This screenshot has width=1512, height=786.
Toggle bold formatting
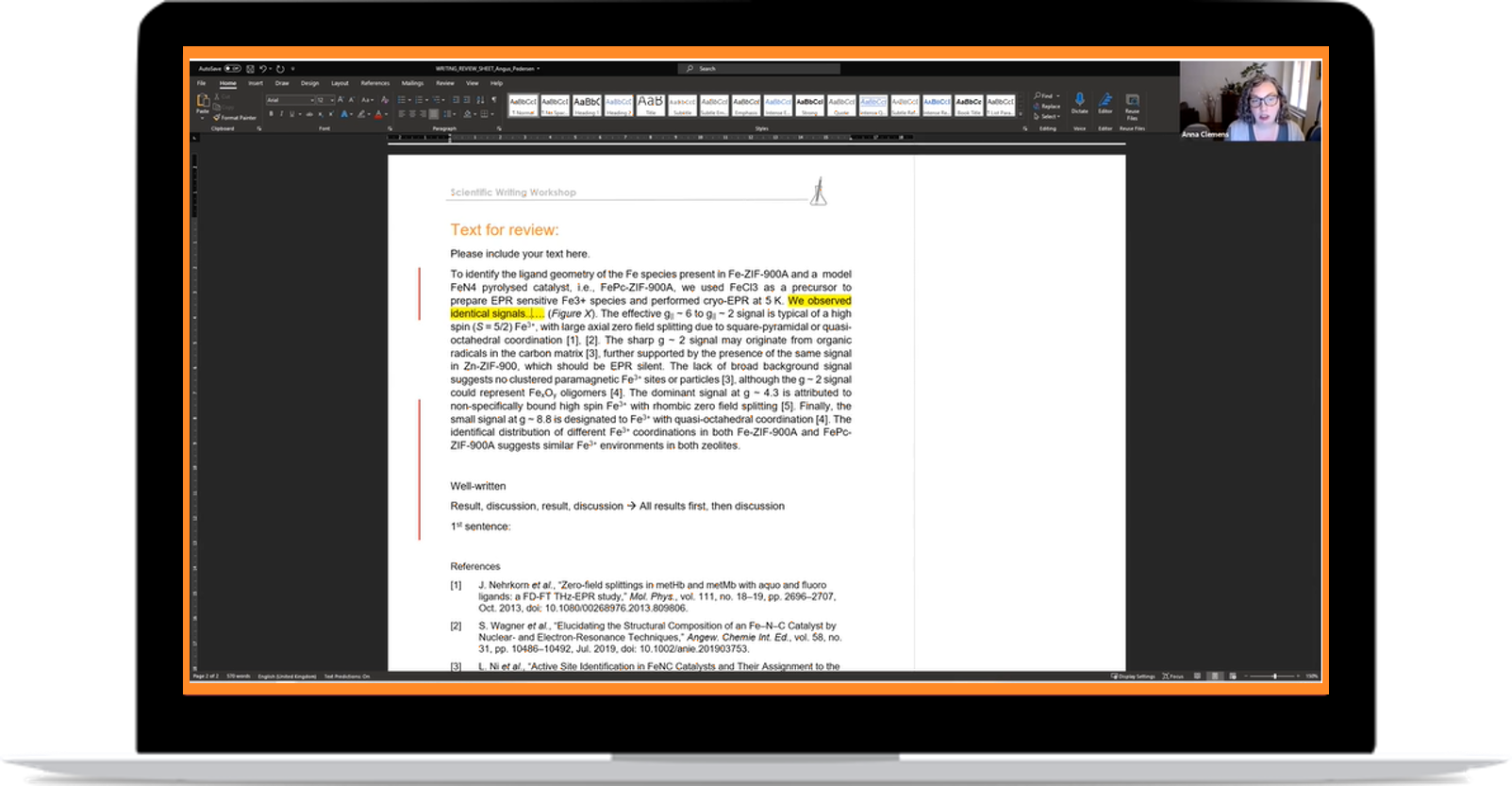(x=271, y=114)
